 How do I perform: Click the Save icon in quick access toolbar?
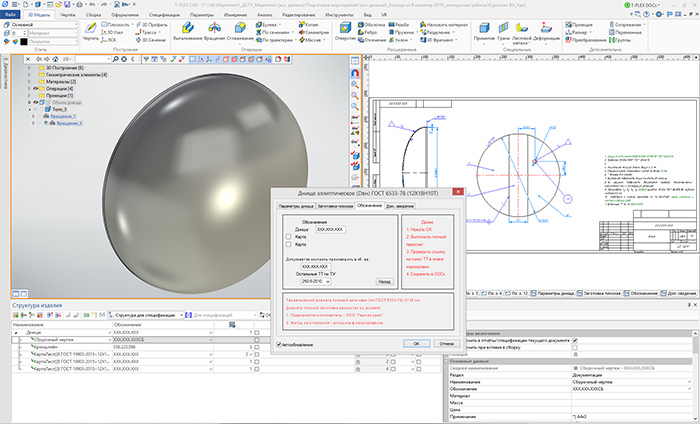point(67,4)
